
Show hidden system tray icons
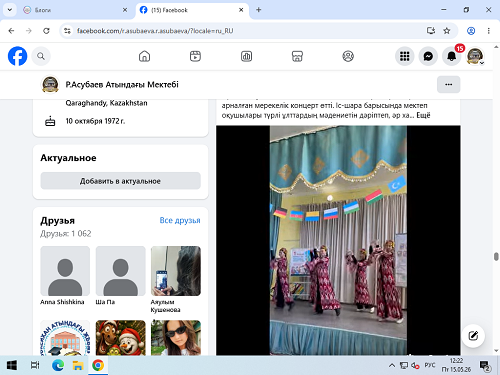pos(392,366)
